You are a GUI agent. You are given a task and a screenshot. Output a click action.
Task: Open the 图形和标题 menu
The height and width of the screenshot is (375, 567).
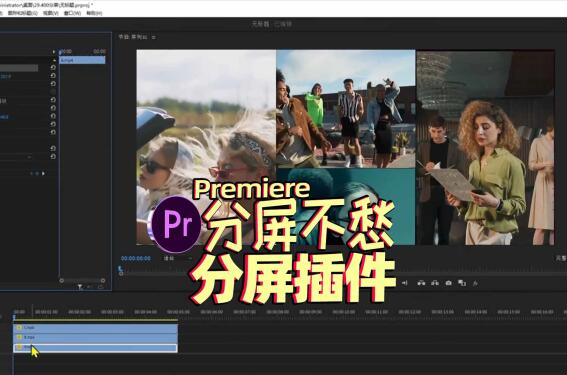pyautogui.click(x=22, y=13)
